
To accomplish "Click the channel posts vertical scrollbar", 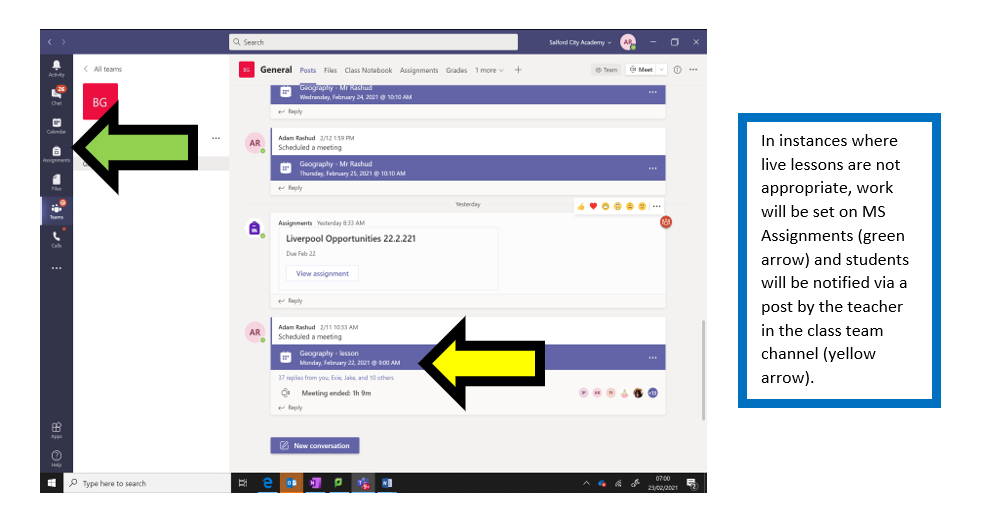I will [703, 370].
